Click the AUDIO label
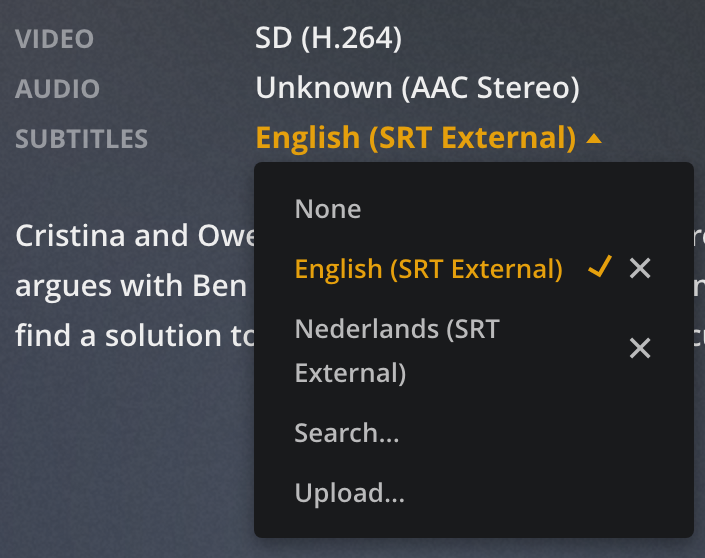Image resolution: width=705 pixels, height=558 pixels. coord(57,89)
